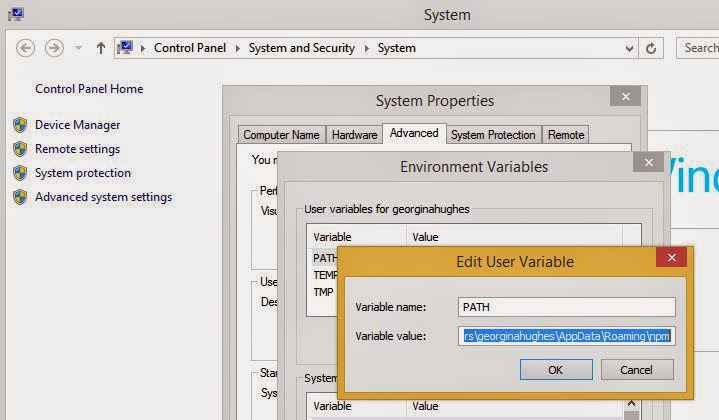
Task: Select the computer icon in address bar
Action: point(125,48)
